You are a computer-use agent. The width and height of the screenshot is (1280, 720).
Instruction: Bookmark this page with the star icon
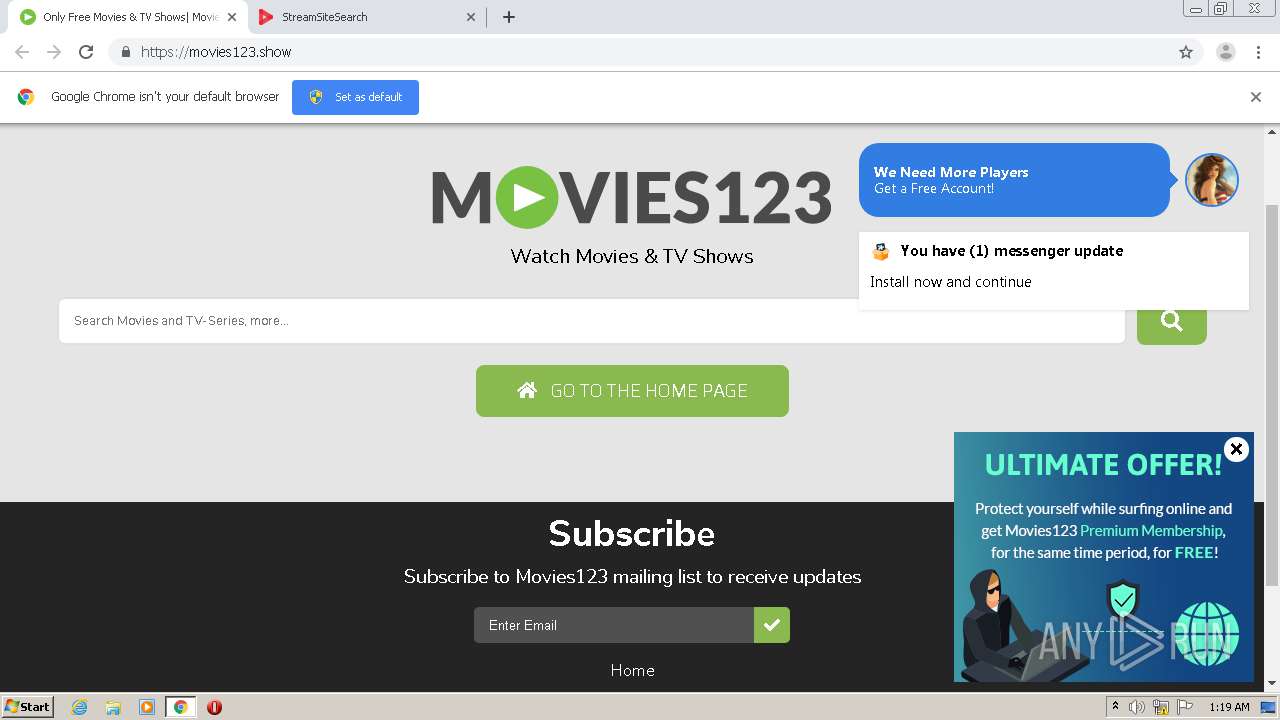click(x=1186, y=52)
